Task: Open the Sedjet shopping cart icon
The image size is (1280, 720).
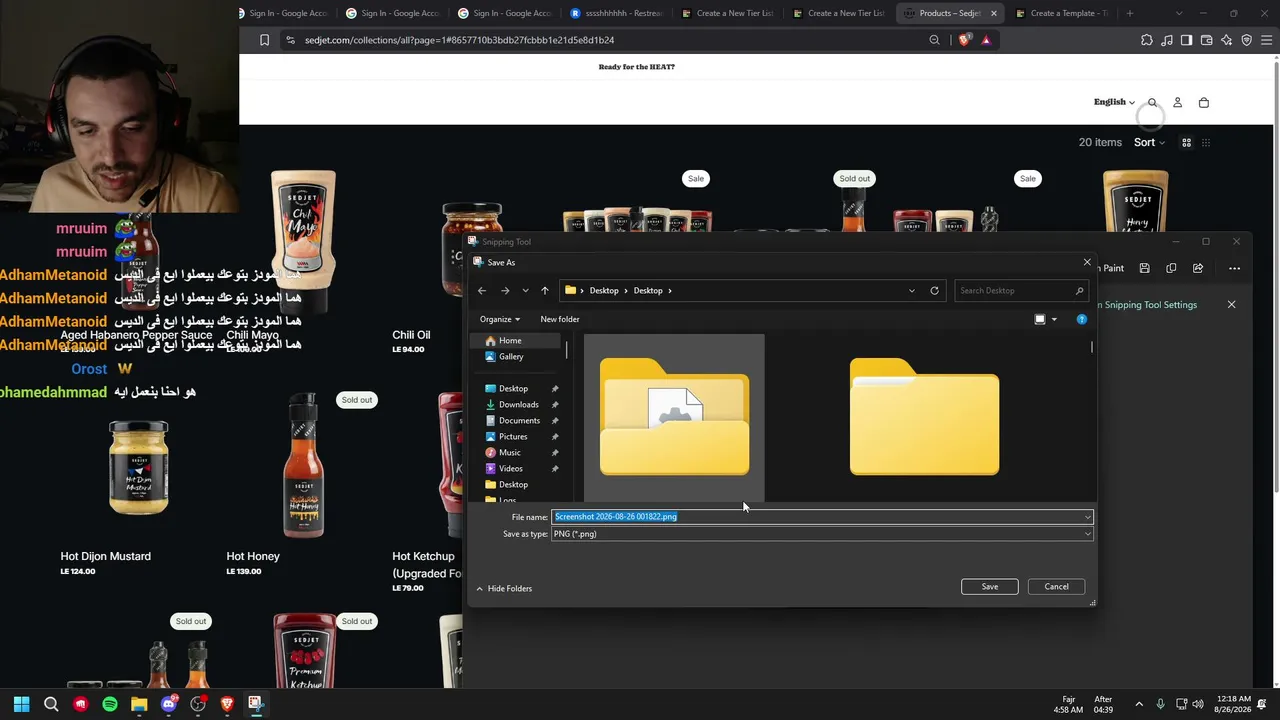Action: click(x=1203, y=102)
